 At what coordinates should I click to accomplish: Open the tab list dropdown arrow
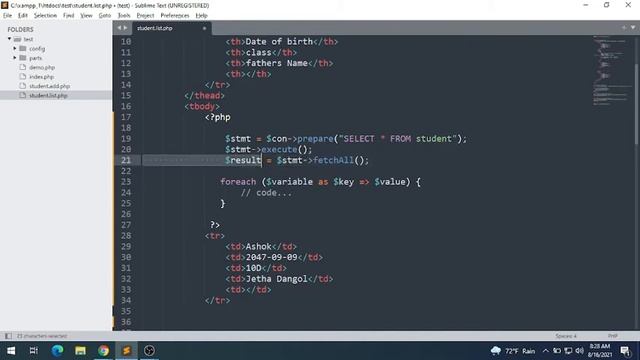point(633,28)
